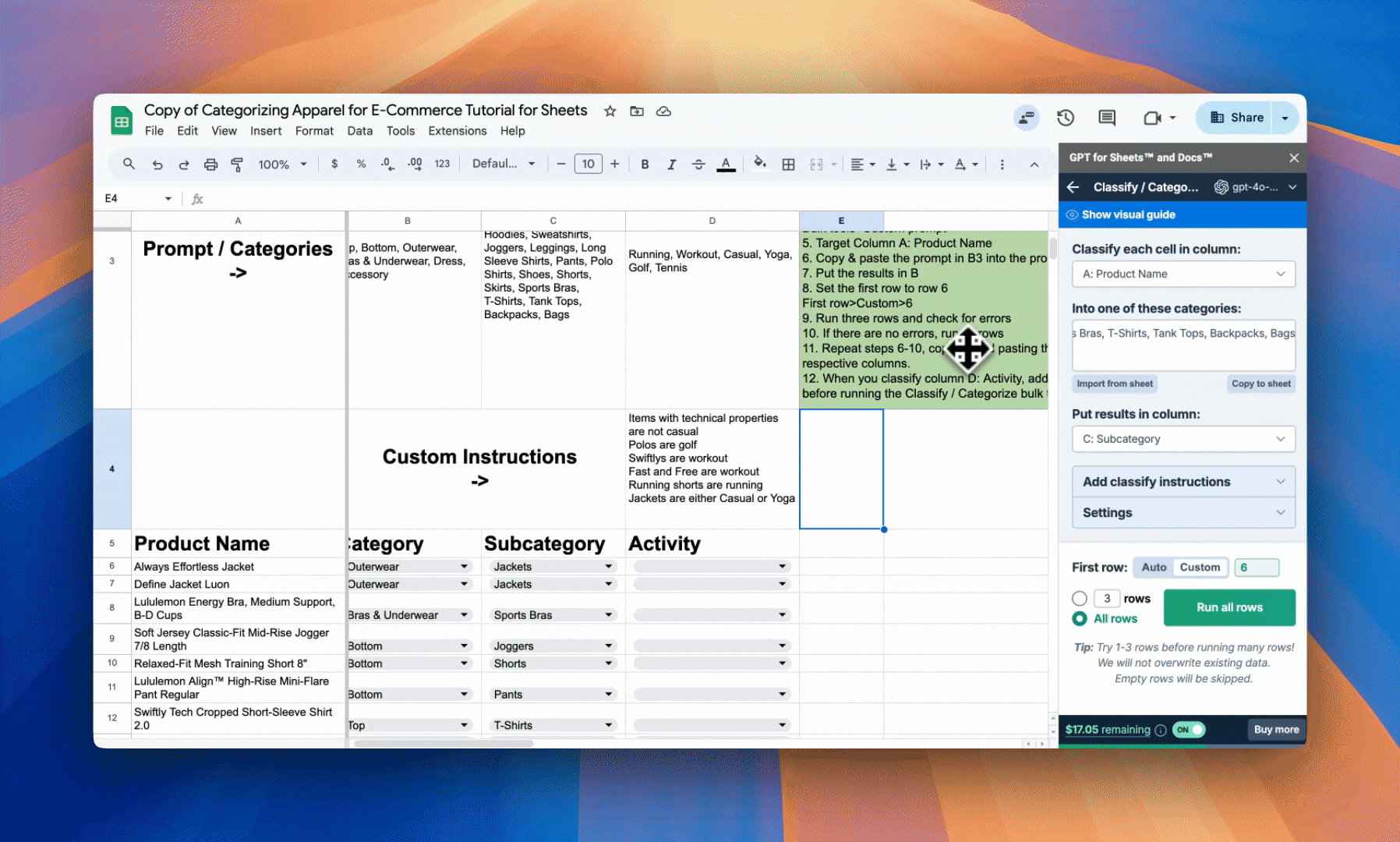Open the A: Product Name column dropdown
The image size is (1400, 842).
tap(1183, 274)
